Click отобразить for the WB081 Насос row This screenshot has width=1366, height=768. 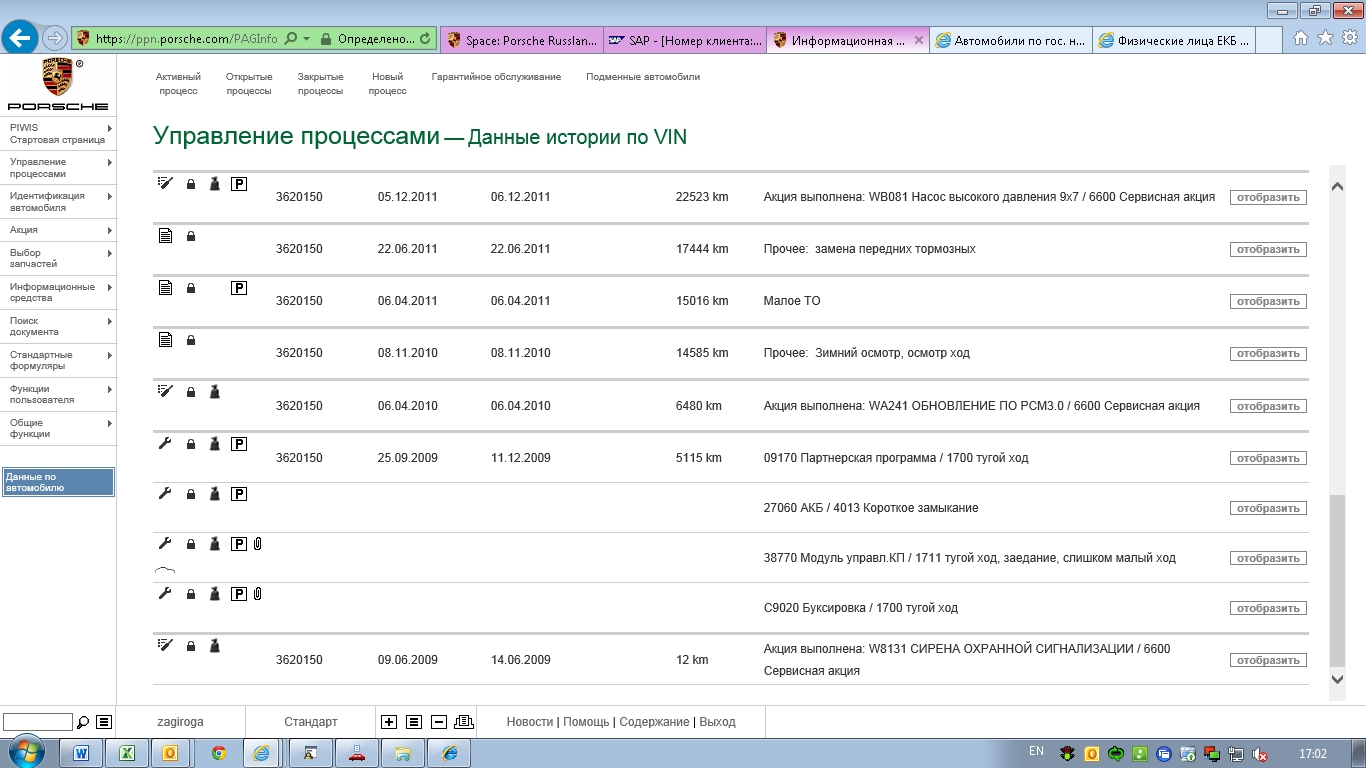click(x=1268, y=197)
